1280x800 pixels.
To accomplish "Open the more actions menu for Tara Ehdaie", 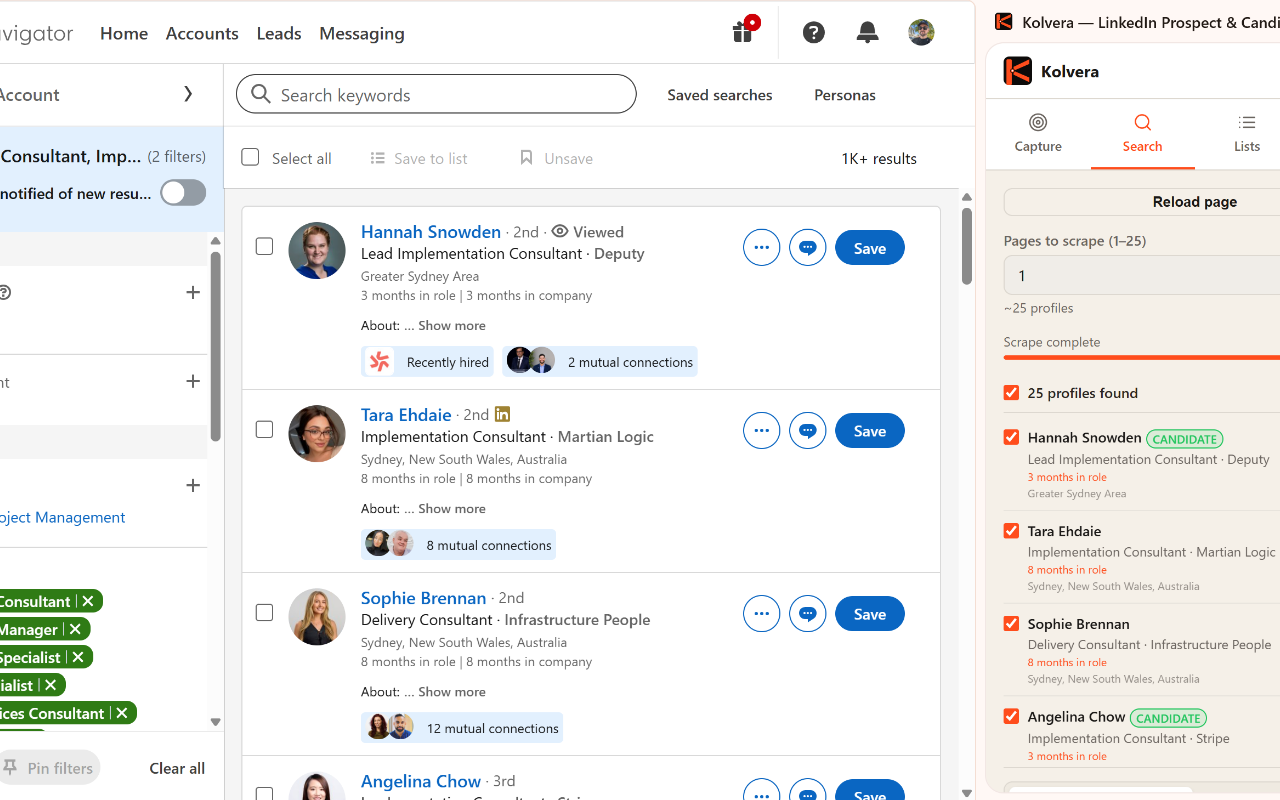I will (x=762, y=431).
